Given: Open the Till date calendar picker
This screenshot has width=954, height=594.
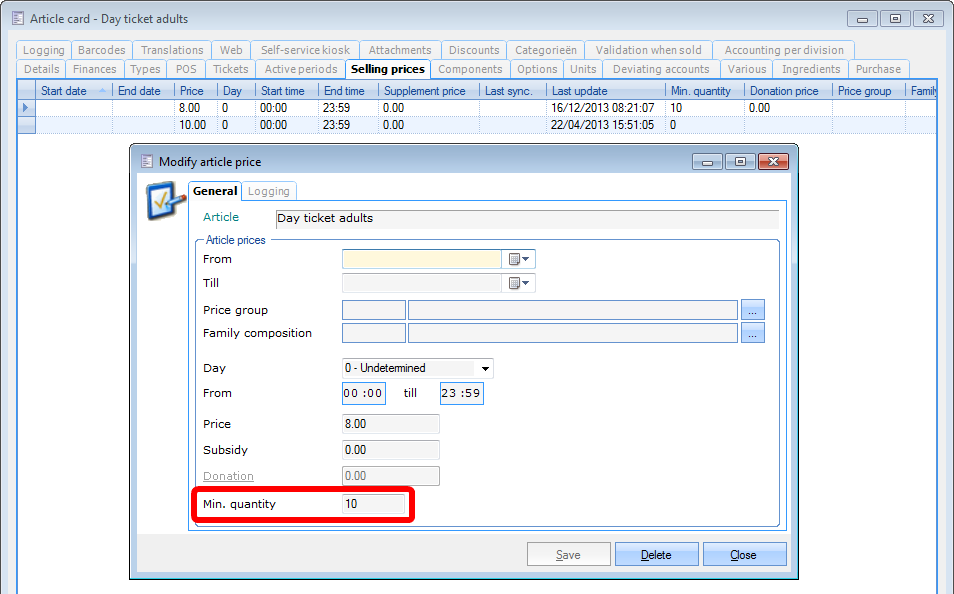Looking at the screenshot, I should click(519, 283).
